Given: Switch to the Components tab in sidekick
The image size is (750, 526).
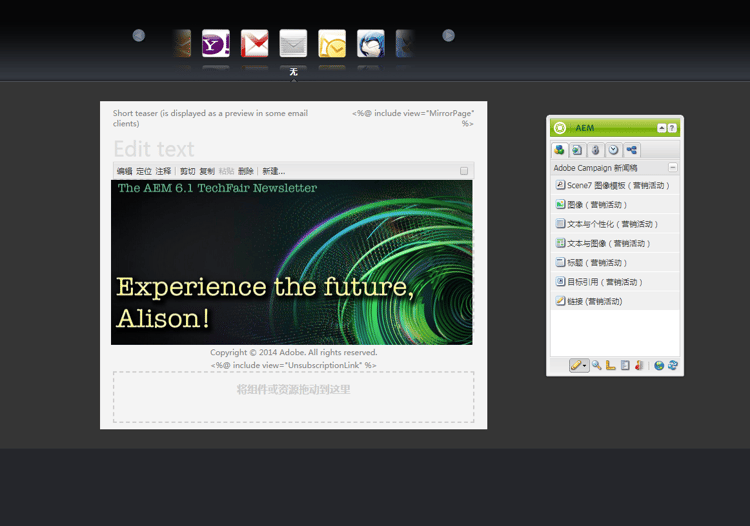Looking at the screenshot, I should [559, 150].
